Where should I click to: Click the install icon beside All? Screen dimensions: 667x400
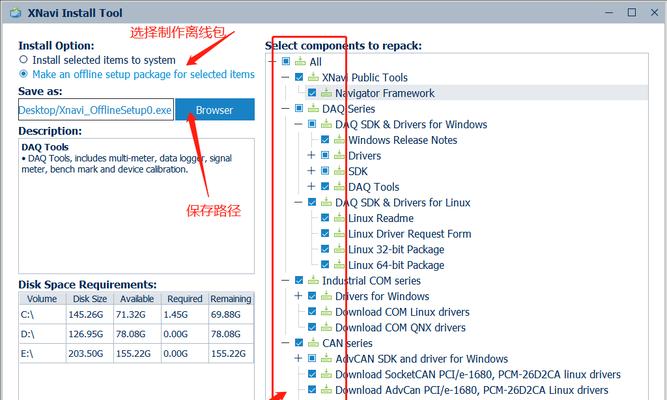coord(300,61)
